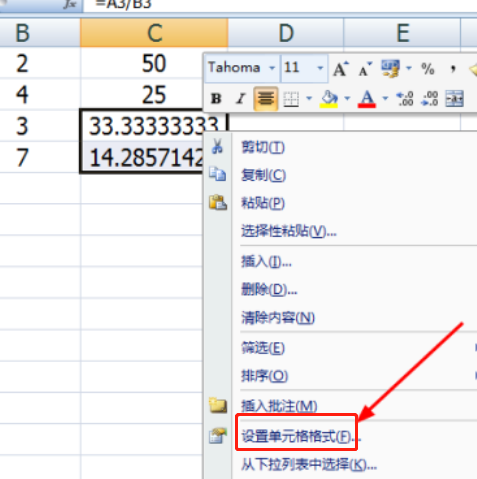Click the copy pages icon
477x479 pixels.
click(x=217, y=174)
